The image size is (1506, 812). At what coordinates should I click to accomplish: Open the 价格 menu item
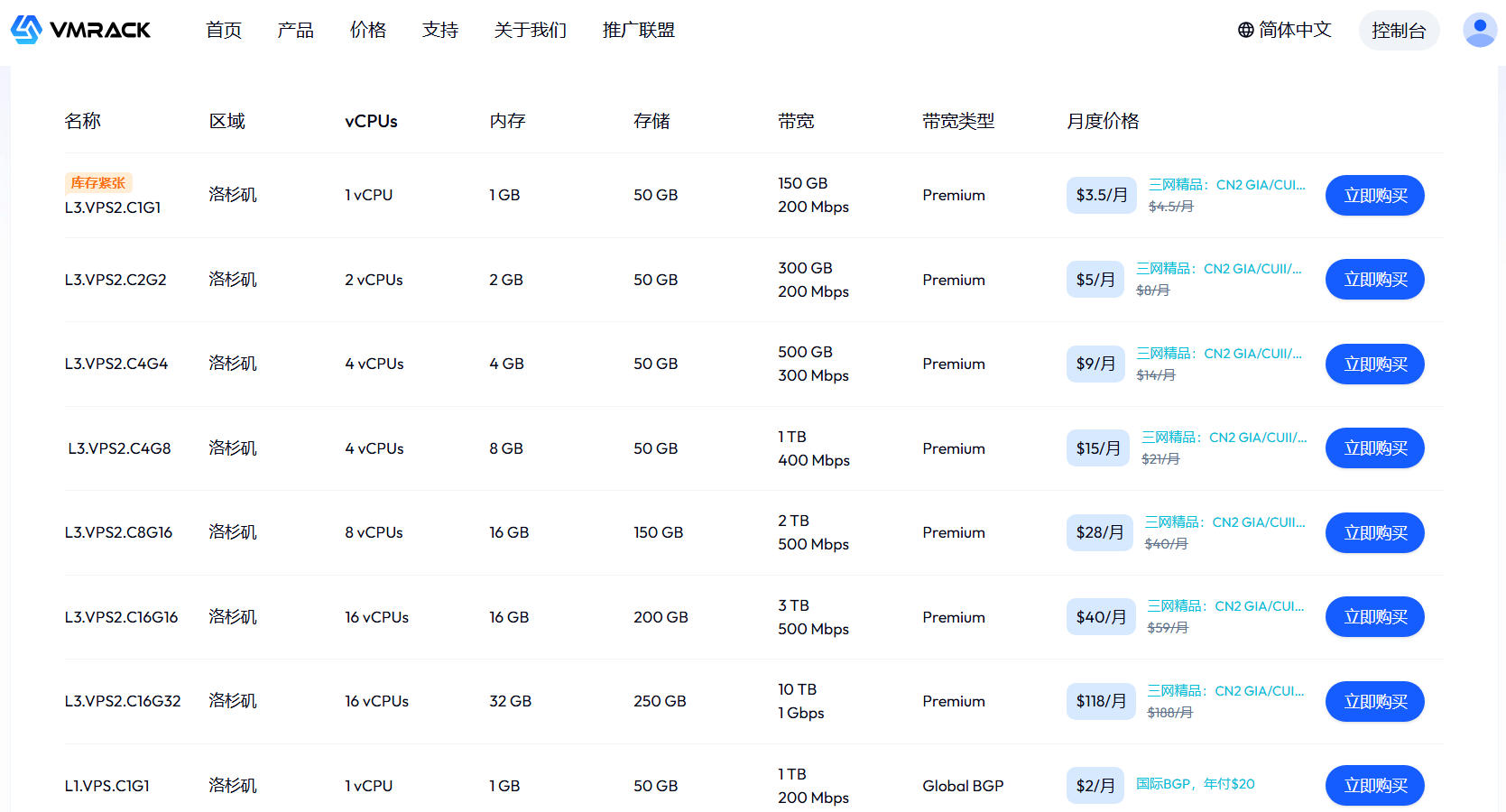368,30
